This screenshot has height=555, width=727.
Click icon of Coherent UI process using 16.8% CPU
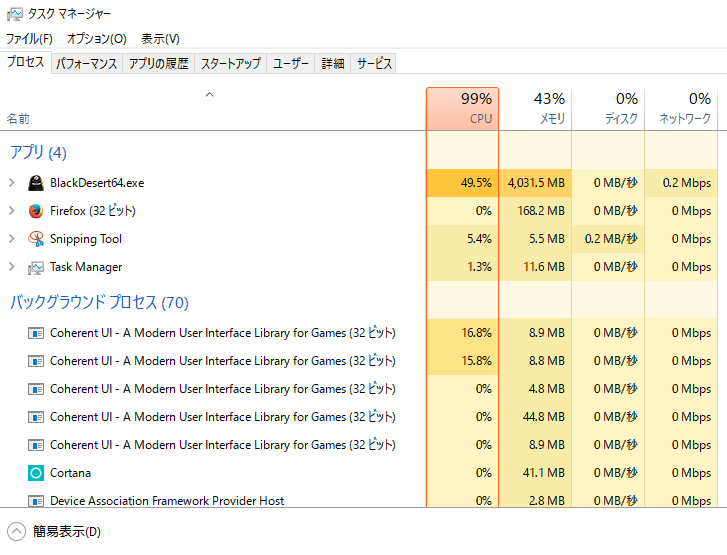click(x=36, y=333)
